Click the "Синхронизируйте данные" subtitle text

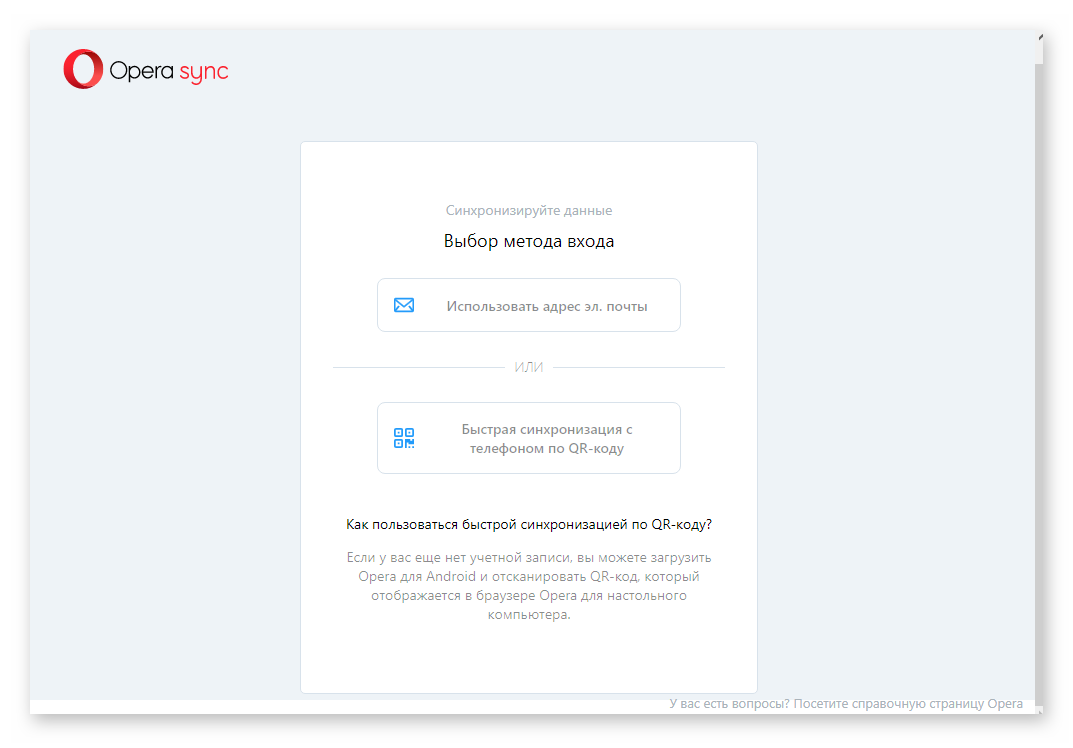[528, 211]
